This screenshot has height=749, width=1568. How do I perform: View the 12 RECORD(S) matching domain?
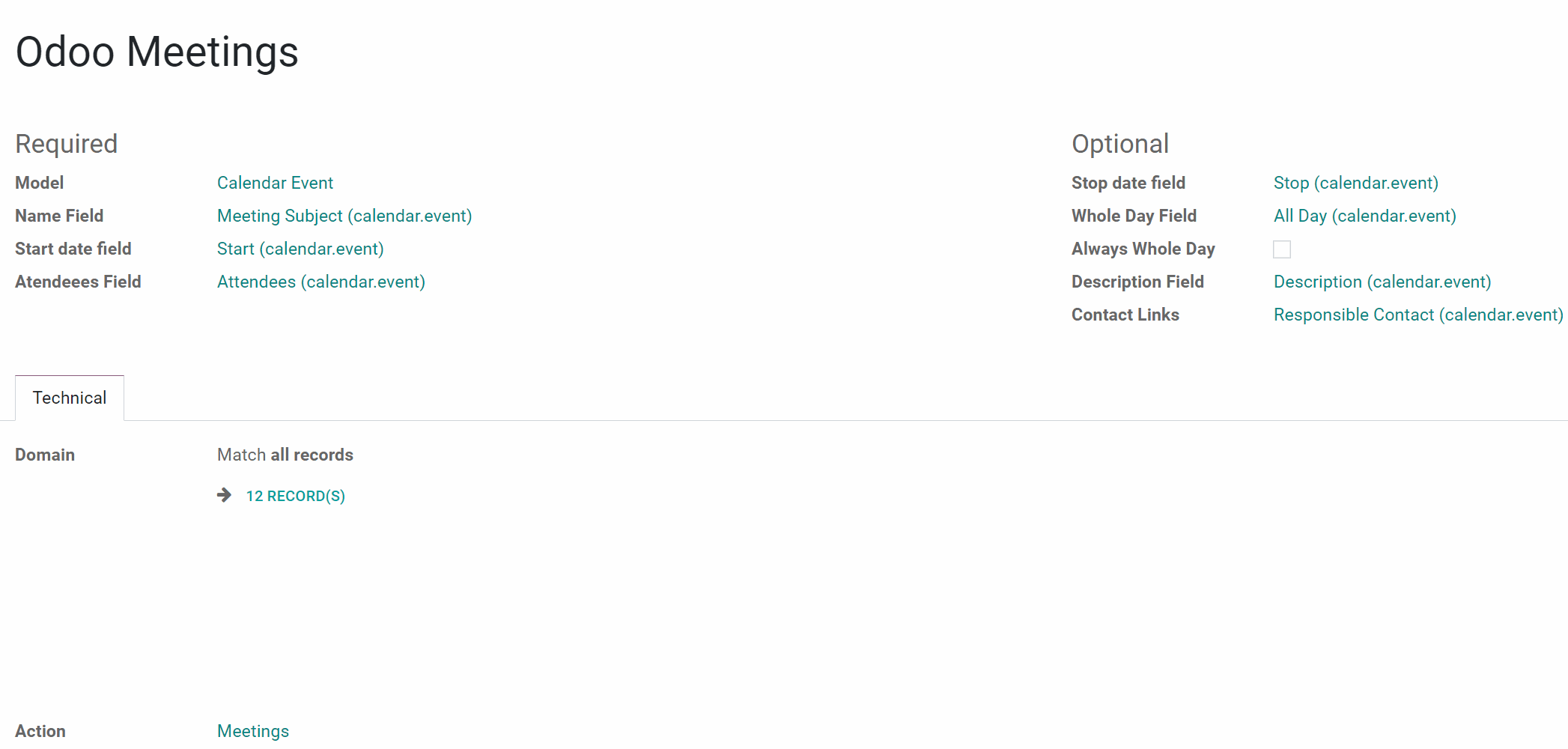click(x=296, y=496)
